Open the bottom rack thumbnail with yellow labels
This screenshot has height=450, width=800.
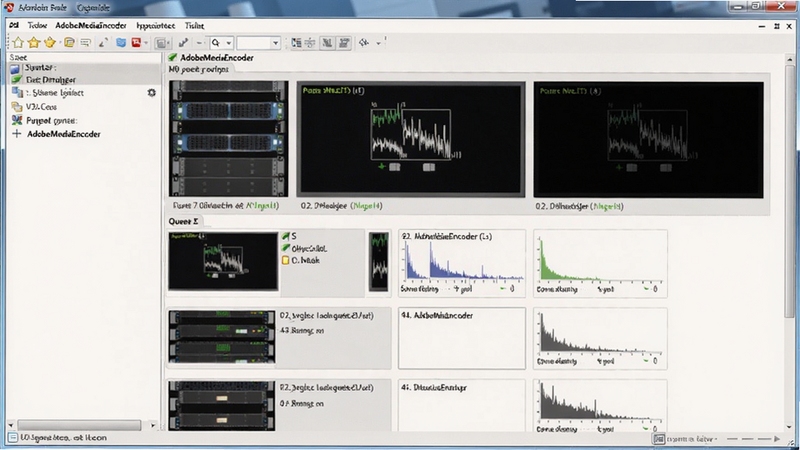[221, 406]
